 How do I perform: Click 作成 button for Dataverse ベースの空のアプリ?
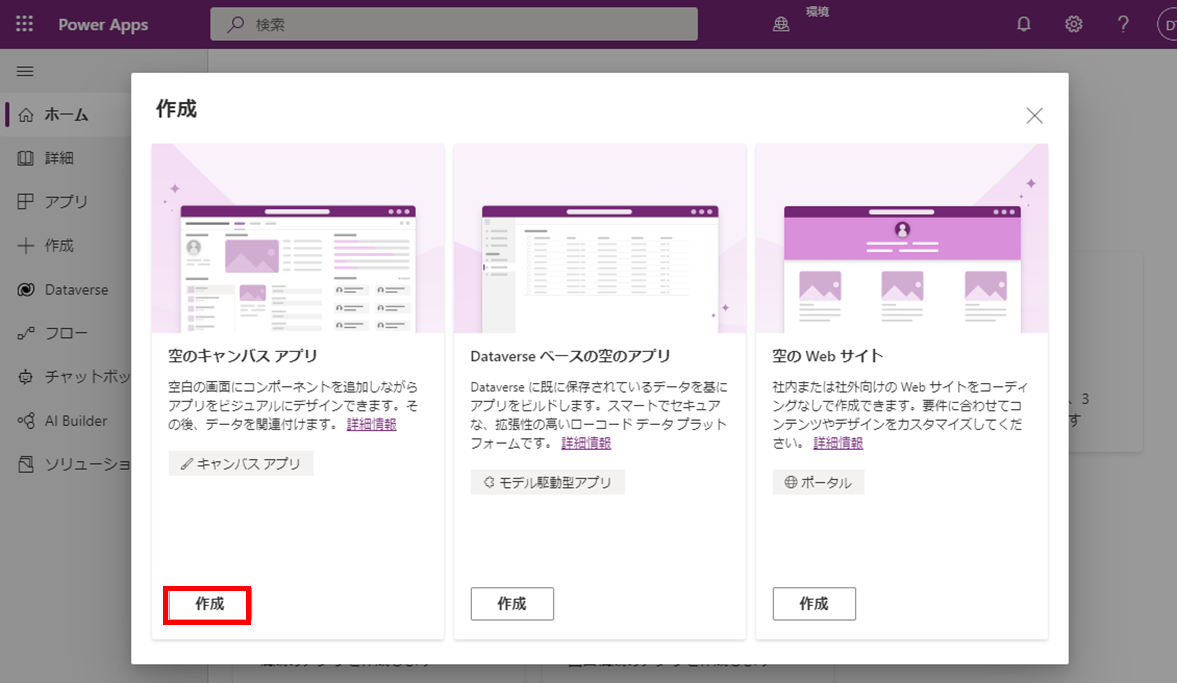[x=512, y=604]
